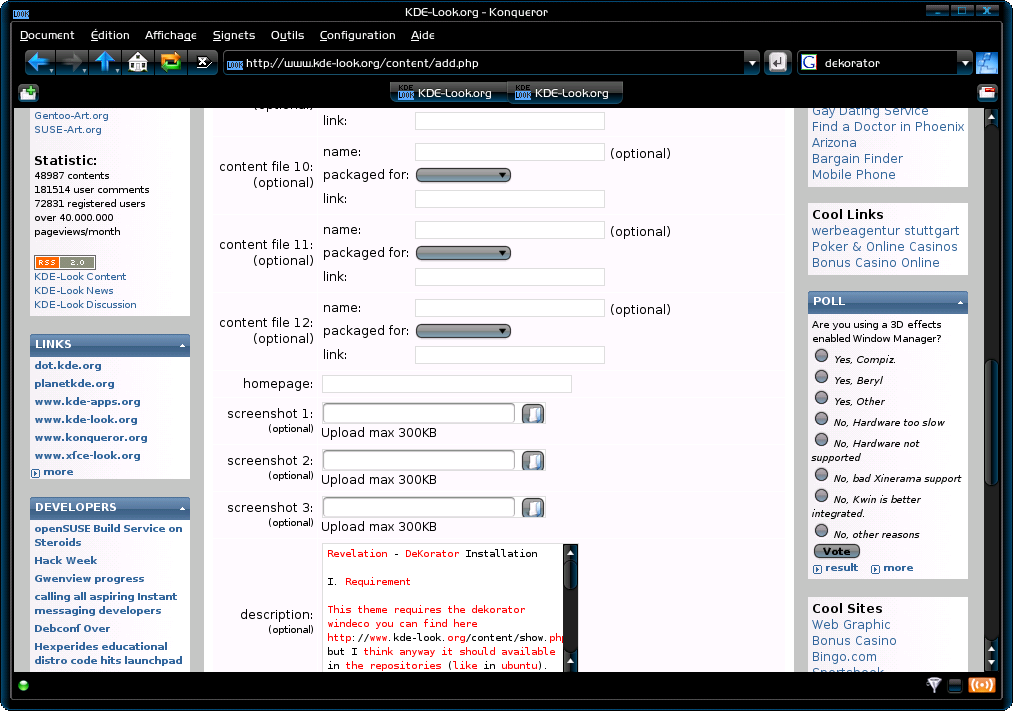Image resolution: width=1013 pixels, height=711 pixels.
Task: Click the Forward navigation arrow
Action: [70, 63]
